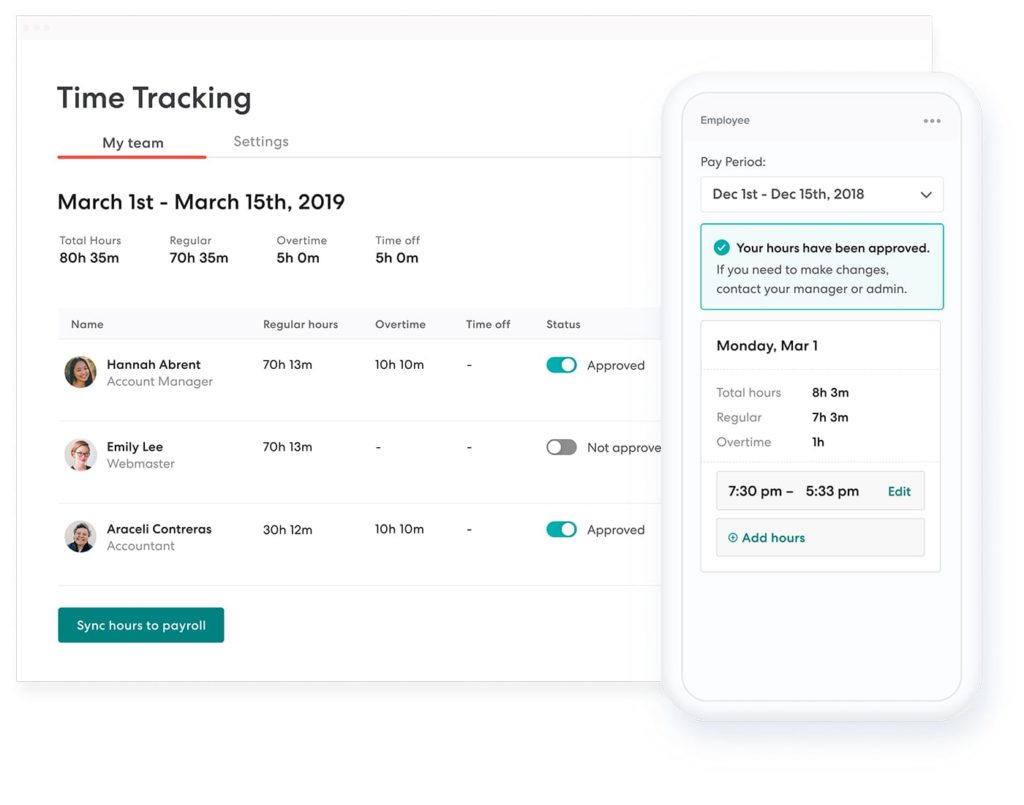This screenshot has height=805, width=1024.
Task: Click the Regular hours column header
Action: pos(300,324)
